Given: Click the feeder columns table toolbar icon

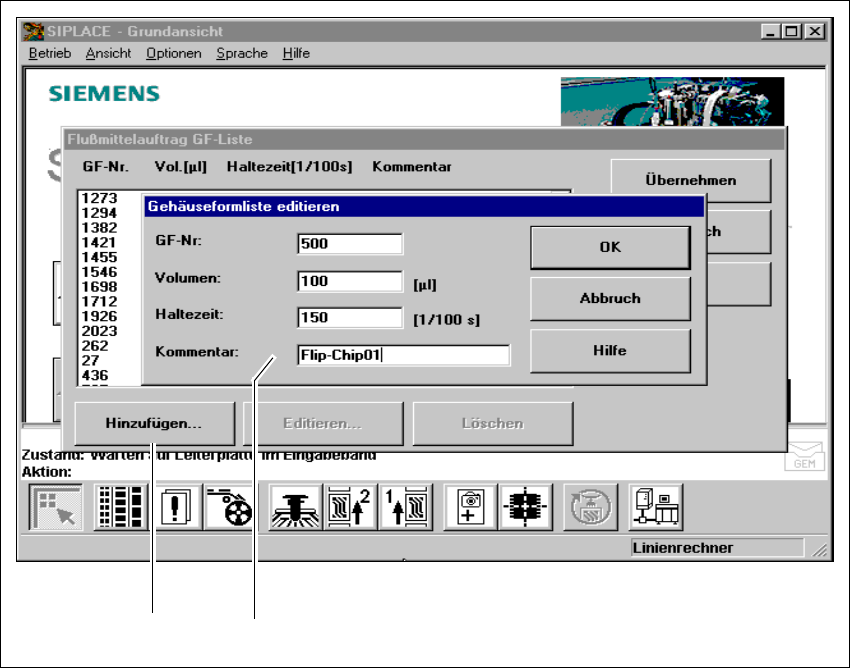Looking at the screenshot, I should (121, 507).
